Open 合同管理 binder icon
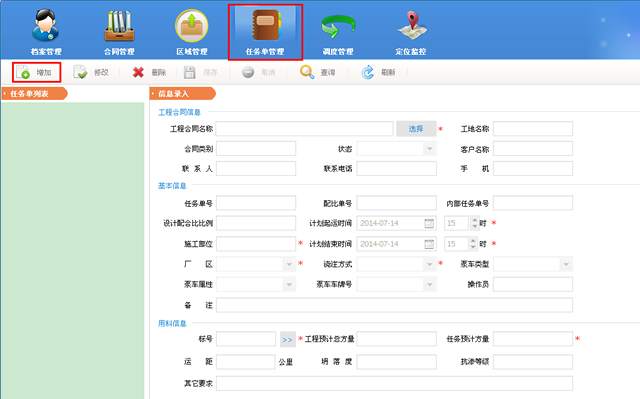The image size is (640, 399). coord(119,26)
